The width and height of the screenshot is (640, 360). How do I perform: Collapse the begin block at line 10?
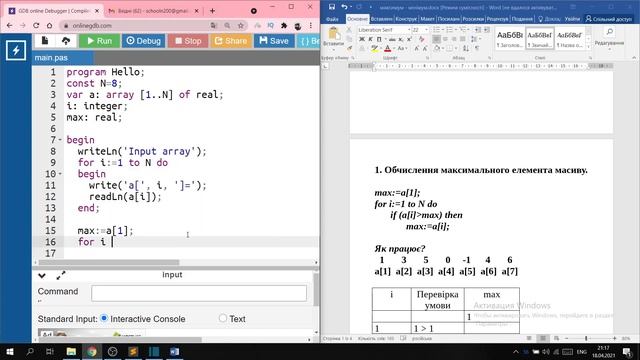60,174
